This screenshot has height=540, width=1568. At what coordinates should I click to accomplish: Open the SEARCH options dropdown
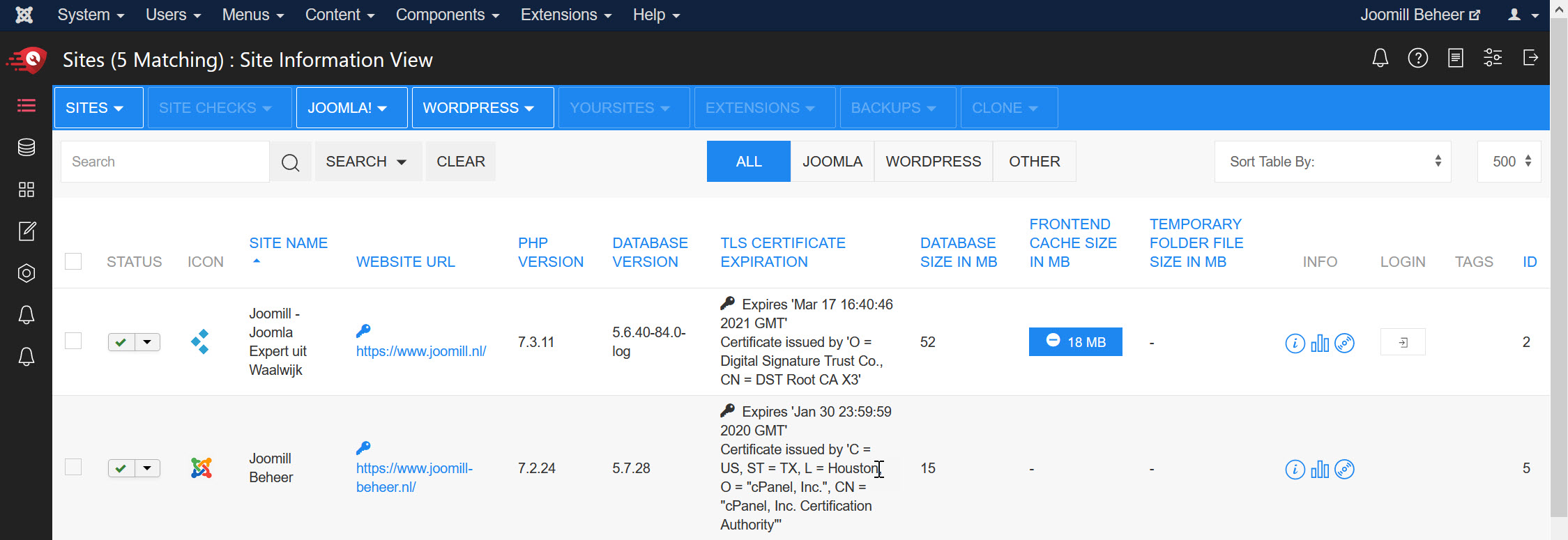coord(367,162)
